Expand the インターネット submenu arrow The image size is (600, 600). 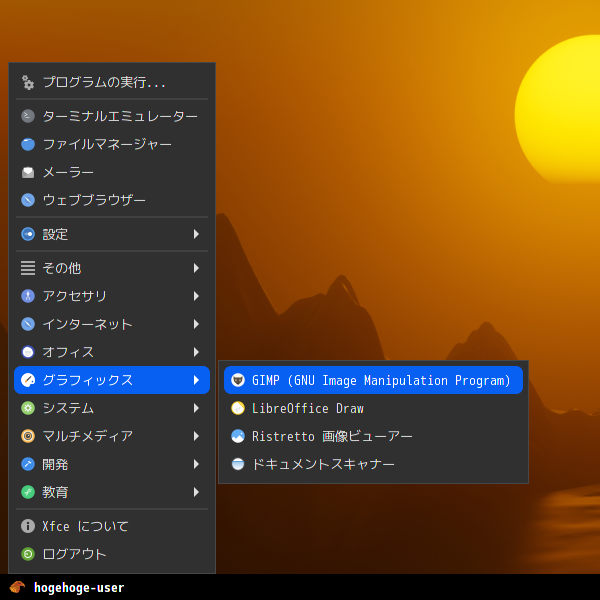[x=196, y=324]
